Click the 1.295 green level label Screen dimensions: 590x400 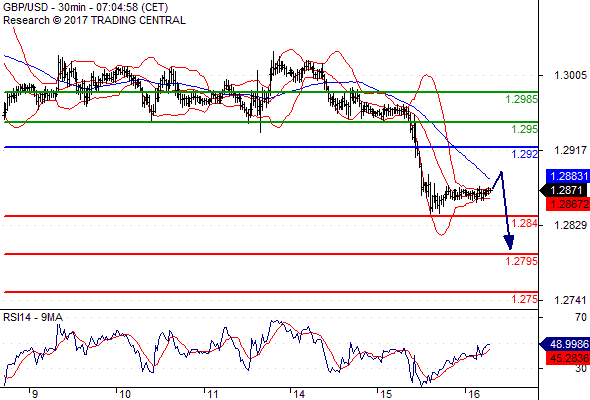[x=524, y=129]
